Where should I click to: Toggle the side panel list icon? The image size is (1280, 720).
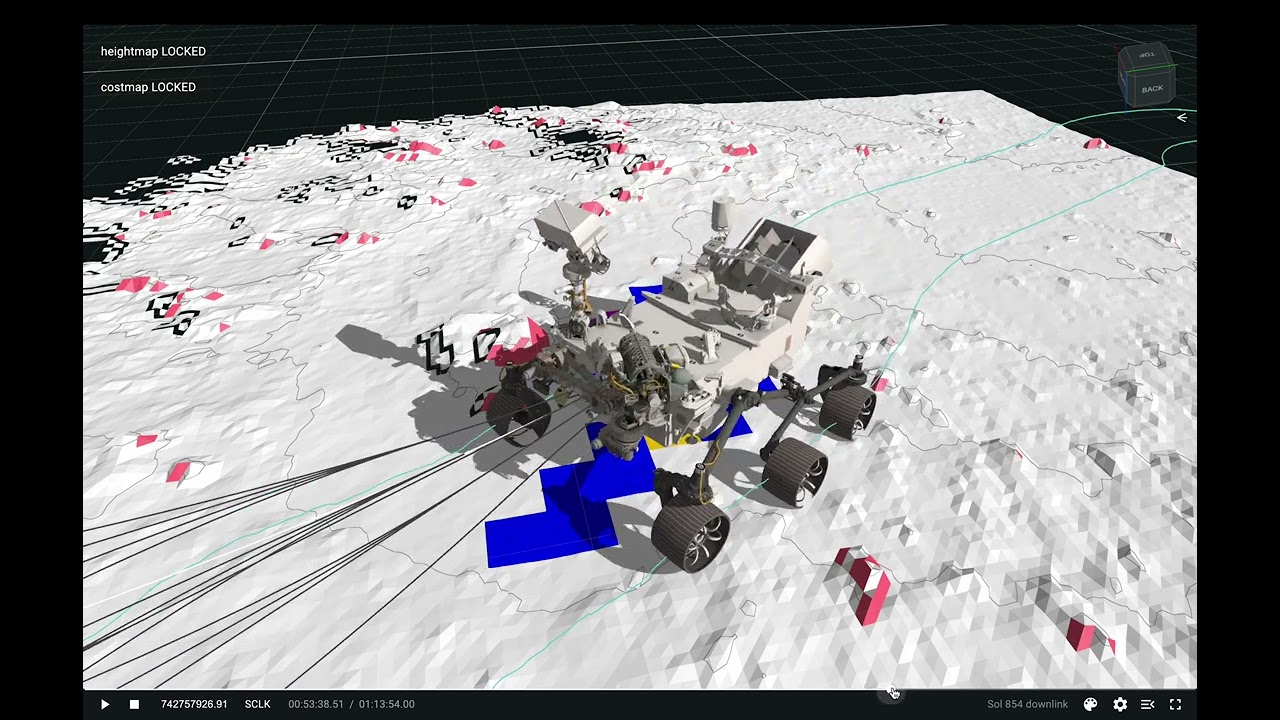coord(1148,704)
